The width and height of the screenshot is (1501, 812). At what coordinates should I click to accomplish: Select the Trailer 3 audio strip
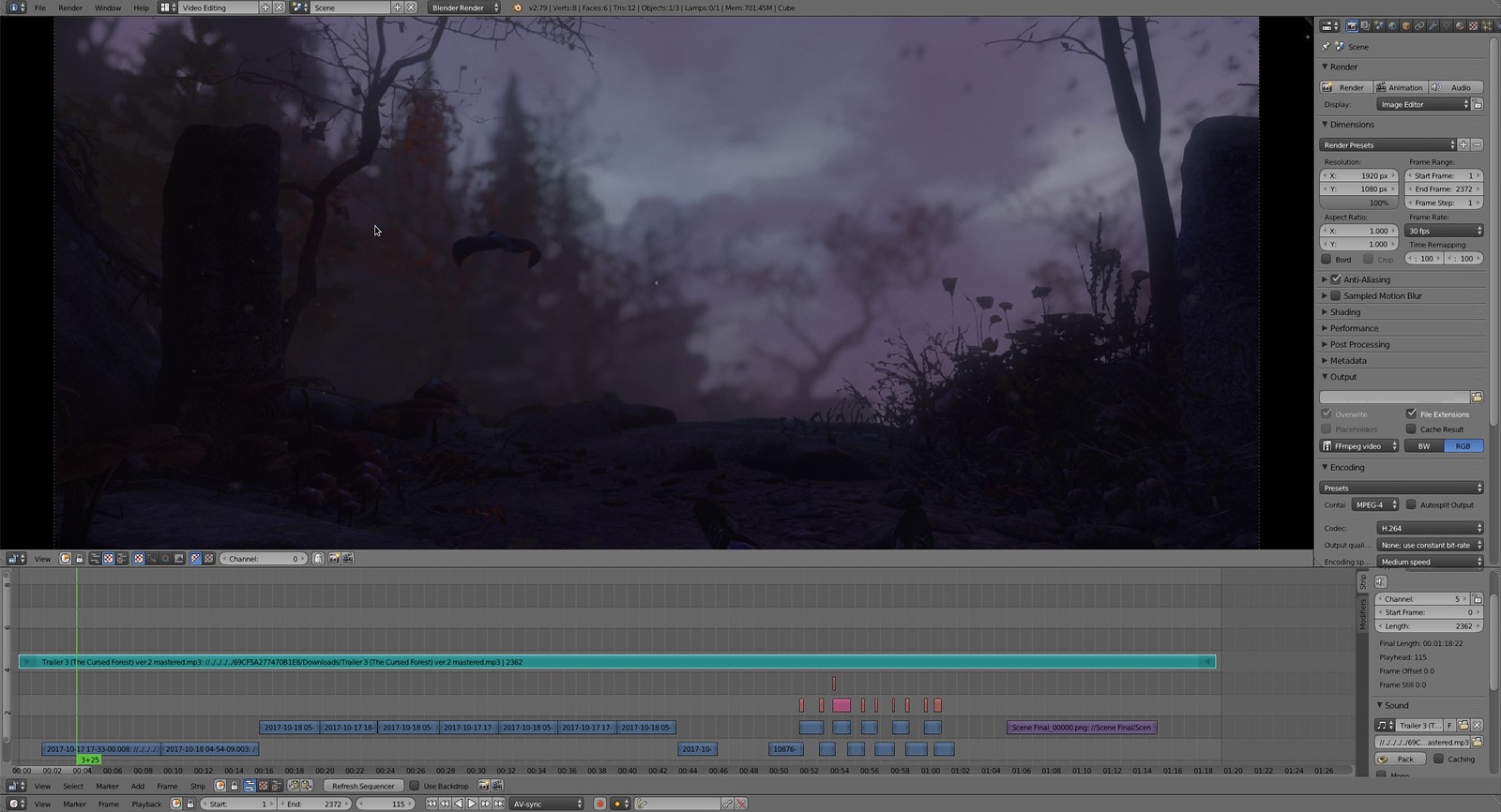(617, 662)
